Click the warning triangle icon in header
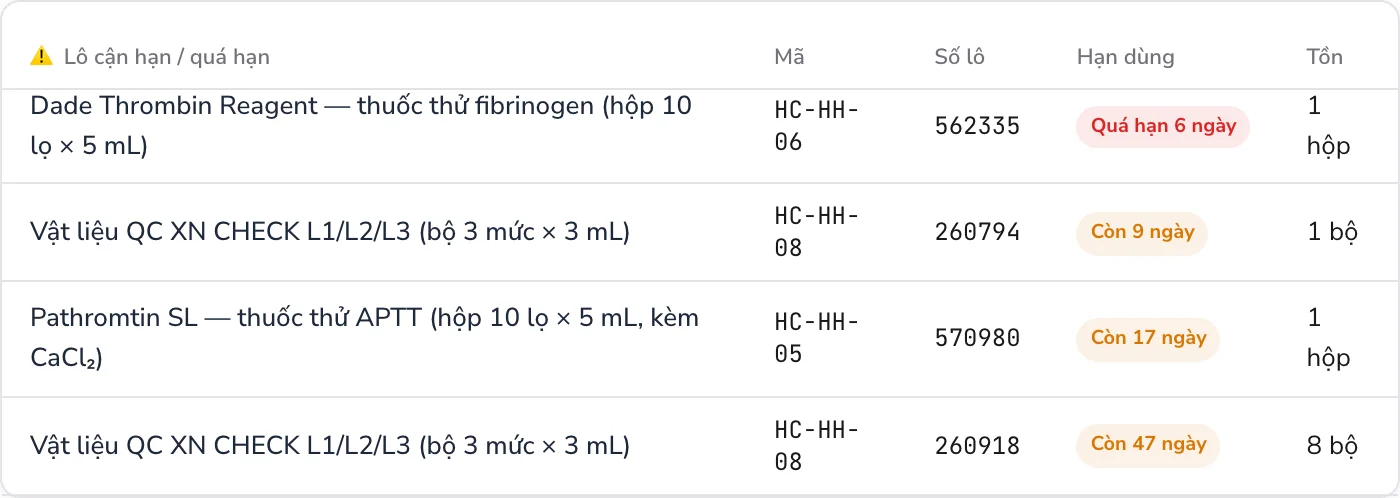Screen dimensions: 1400x498 (42, 56)
